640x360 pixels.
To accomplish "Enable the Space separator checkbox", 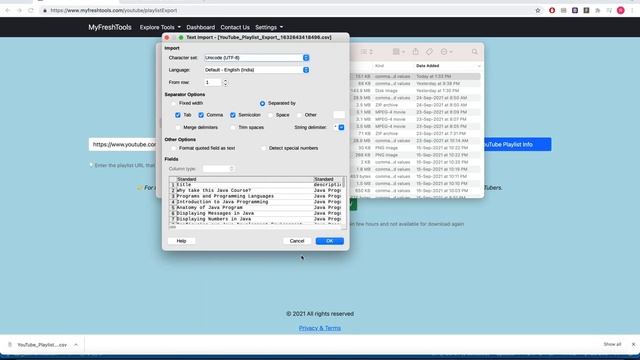I will click(x=270, y=115).
